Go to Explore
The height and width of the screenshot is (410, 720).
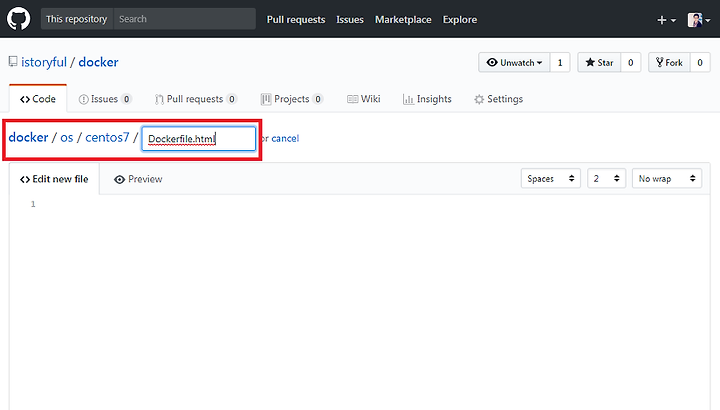pyautogui.click(x=460, y=19)
